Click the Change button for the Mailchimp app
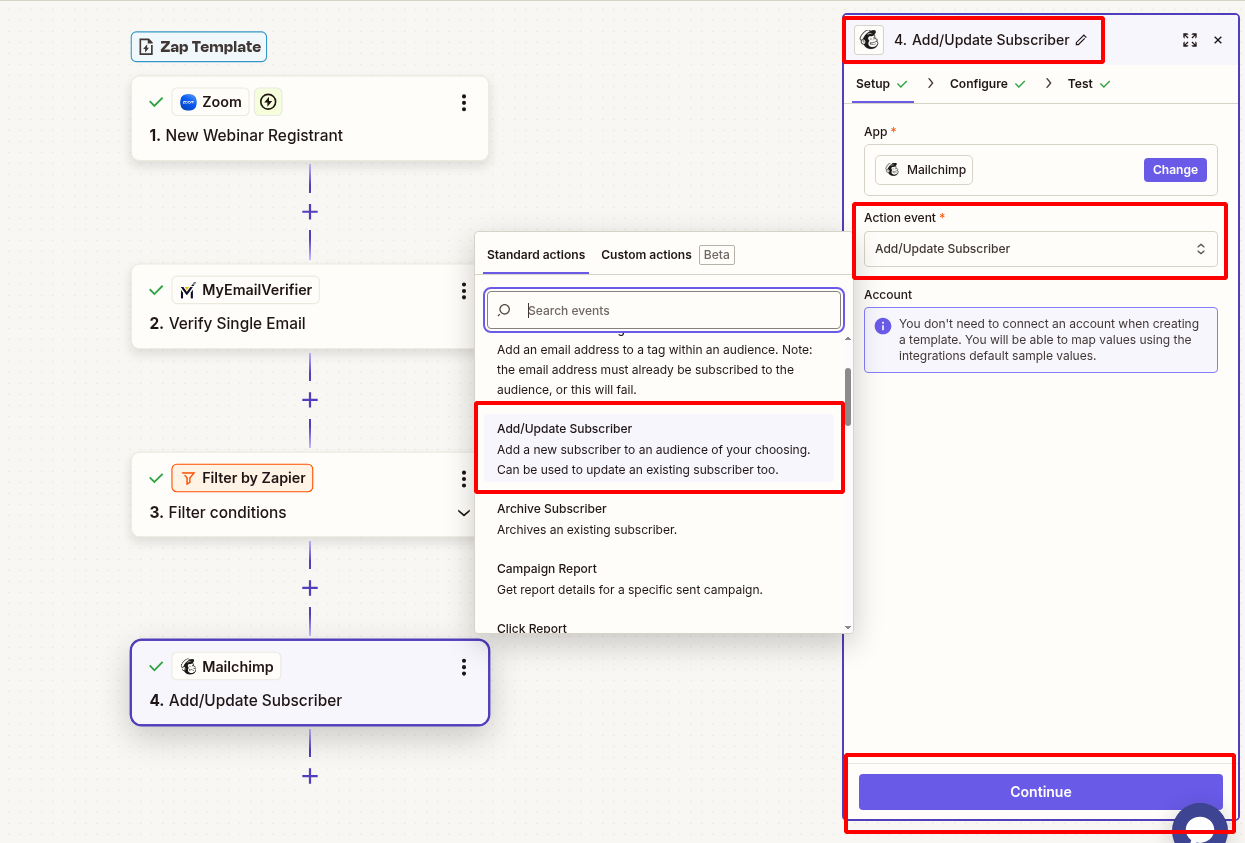1245x843 pixels. (x=1175, y=169)
